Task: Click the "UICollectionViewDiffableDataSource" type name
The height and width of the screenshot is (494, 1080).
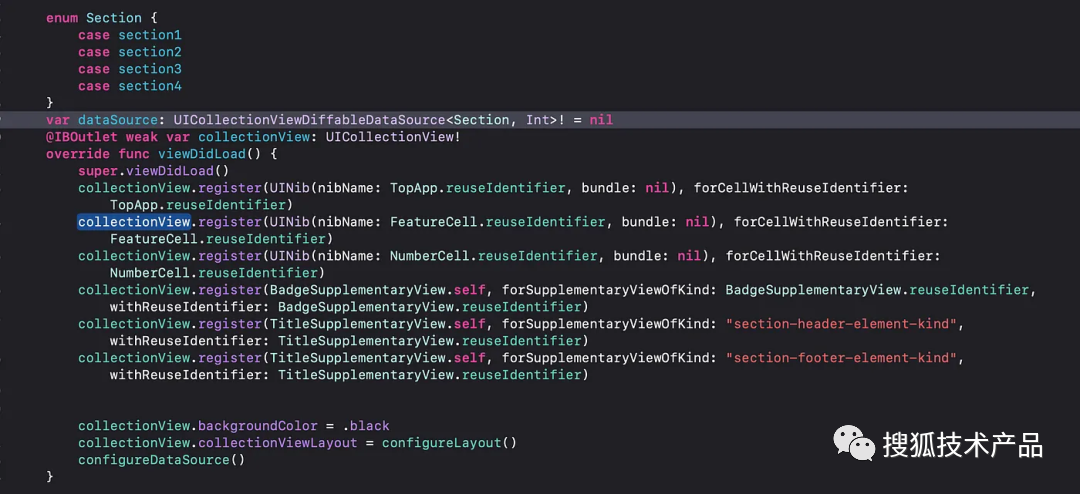Action: pos(309,120)
